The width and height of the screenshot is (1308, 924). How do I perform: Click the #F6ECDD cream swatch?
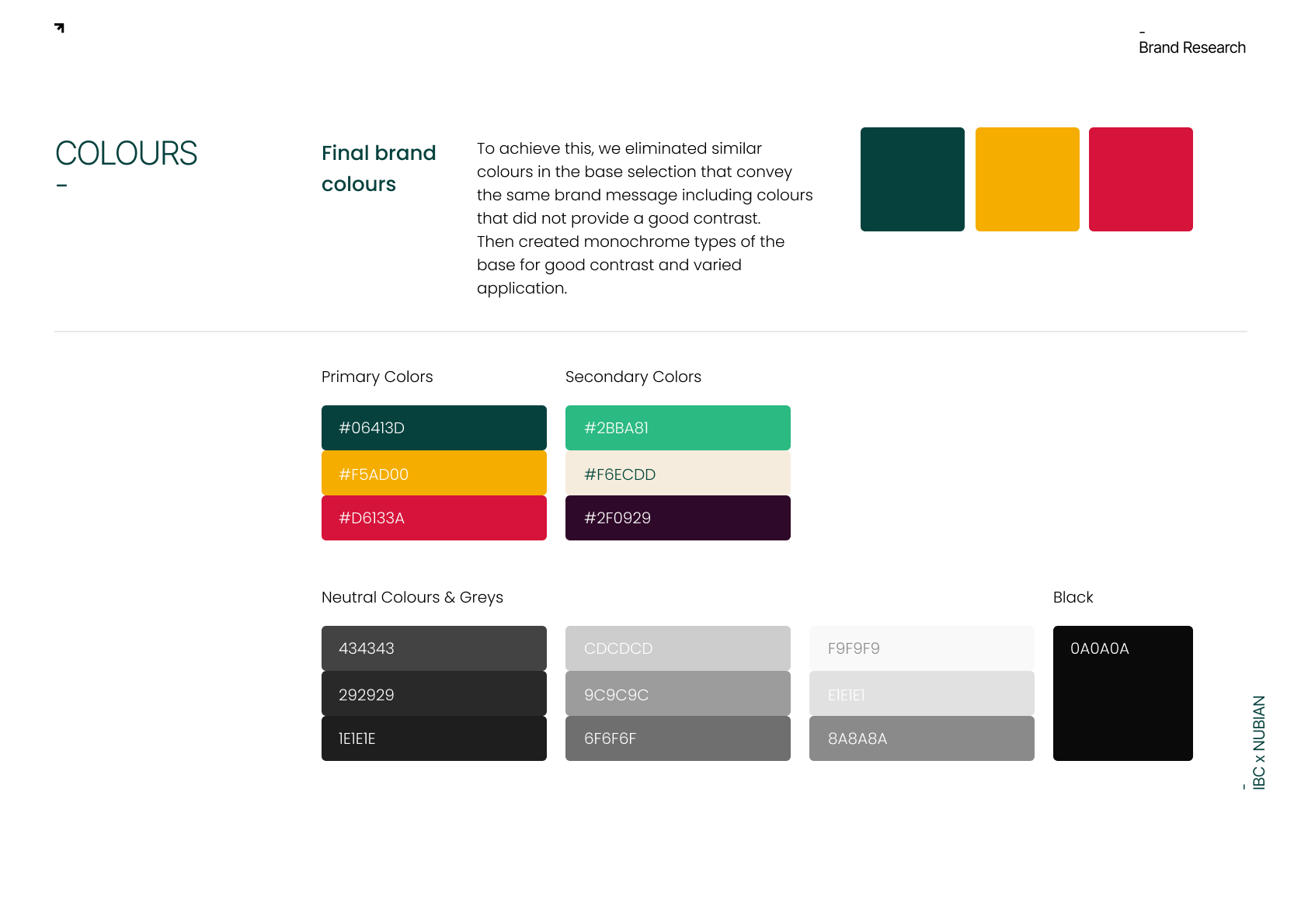677,474
